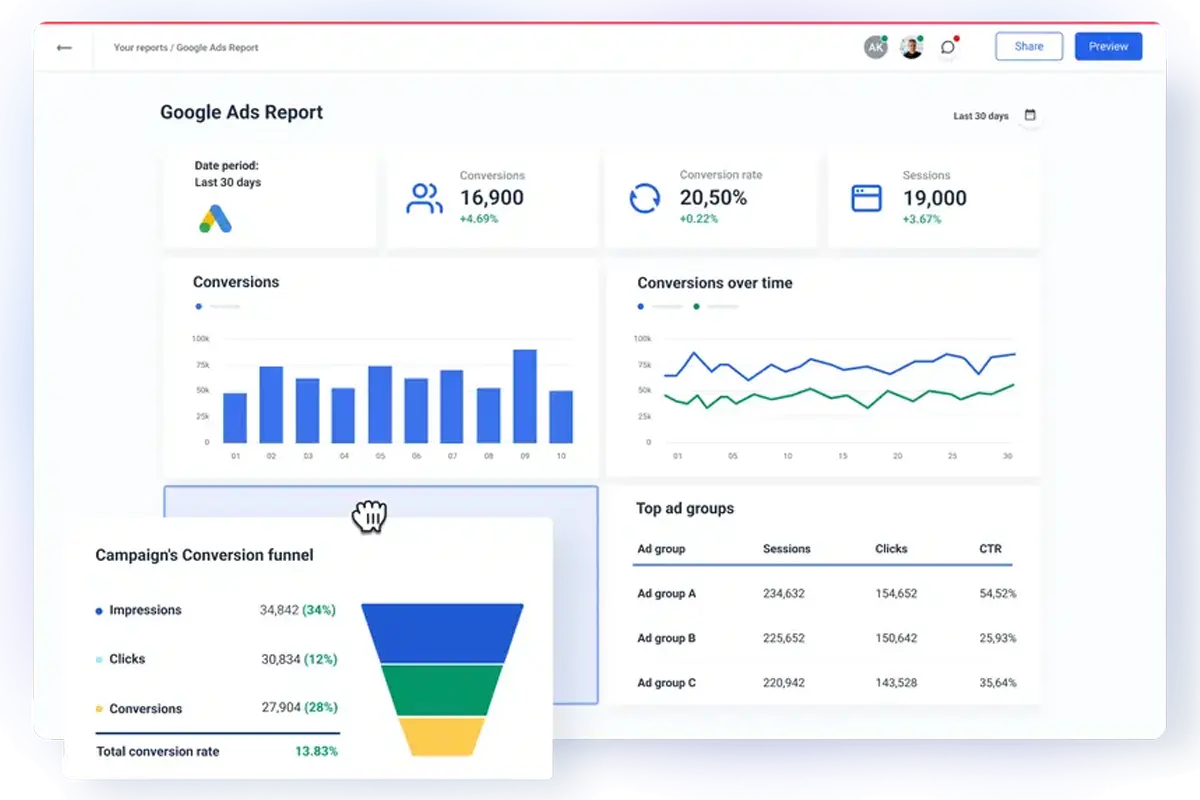The width and height of the screenshot is (1200, 800).
Task: Open the calendar icon next to Last 30 days
Action: coord(1030,115)
